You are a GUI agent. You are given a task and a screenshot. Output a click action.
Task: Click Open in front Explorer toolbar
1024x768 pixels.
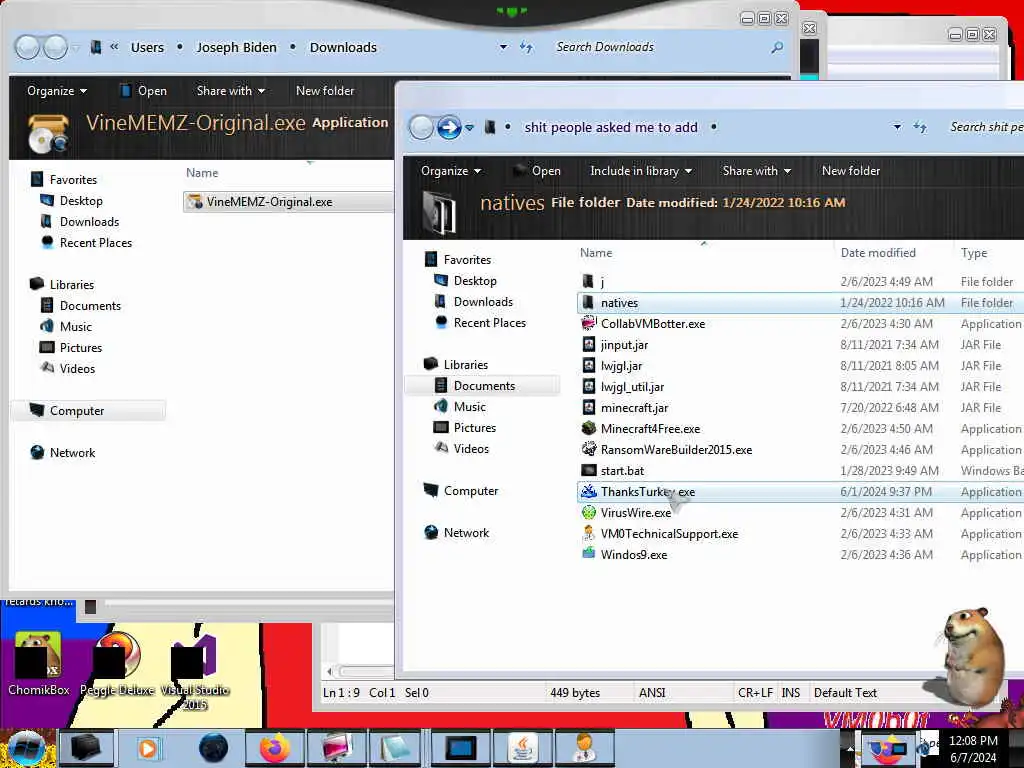tap(537, 170)
